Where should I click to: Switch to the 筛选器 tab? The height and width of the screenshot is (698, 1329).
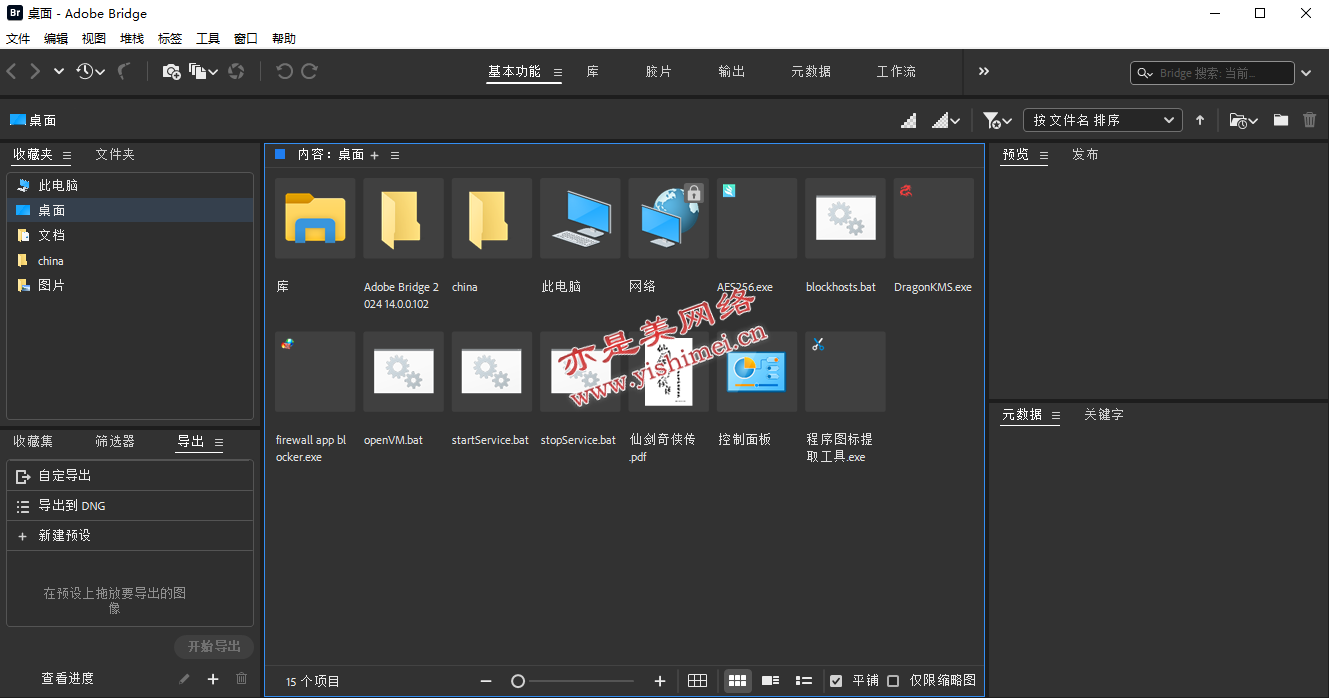115,442
